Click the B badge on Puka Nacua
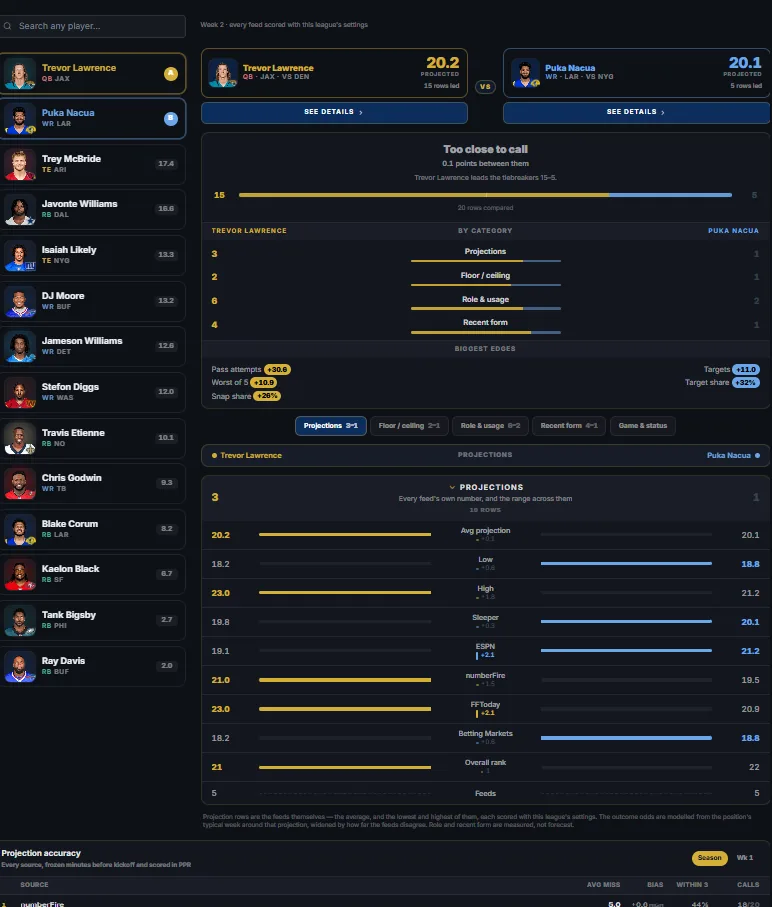 tap(171, 119)
